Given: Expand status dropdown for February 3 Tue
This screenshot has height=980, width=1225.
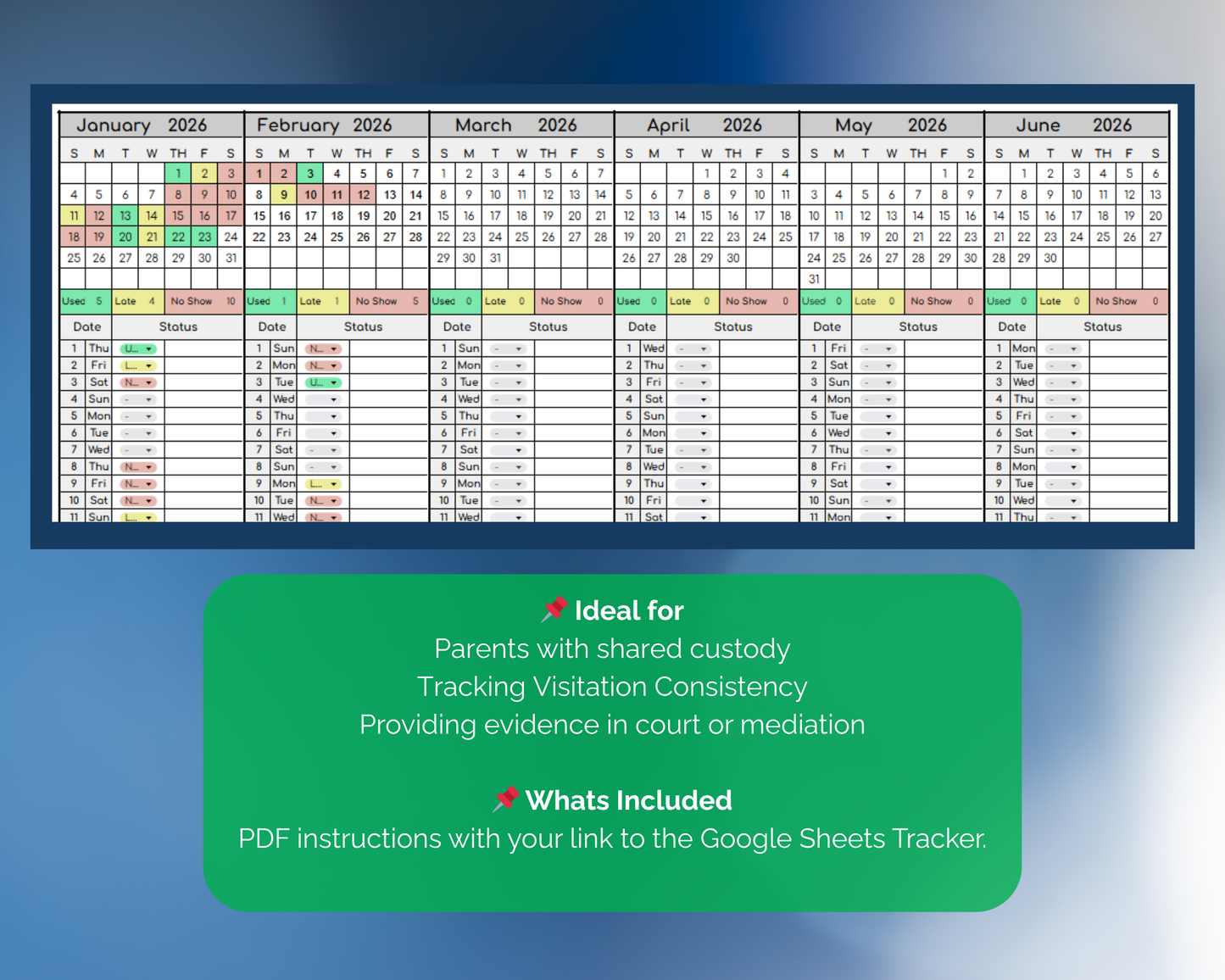Looking at the screenshot, I should pyautogui.click(x=323, y=382).
